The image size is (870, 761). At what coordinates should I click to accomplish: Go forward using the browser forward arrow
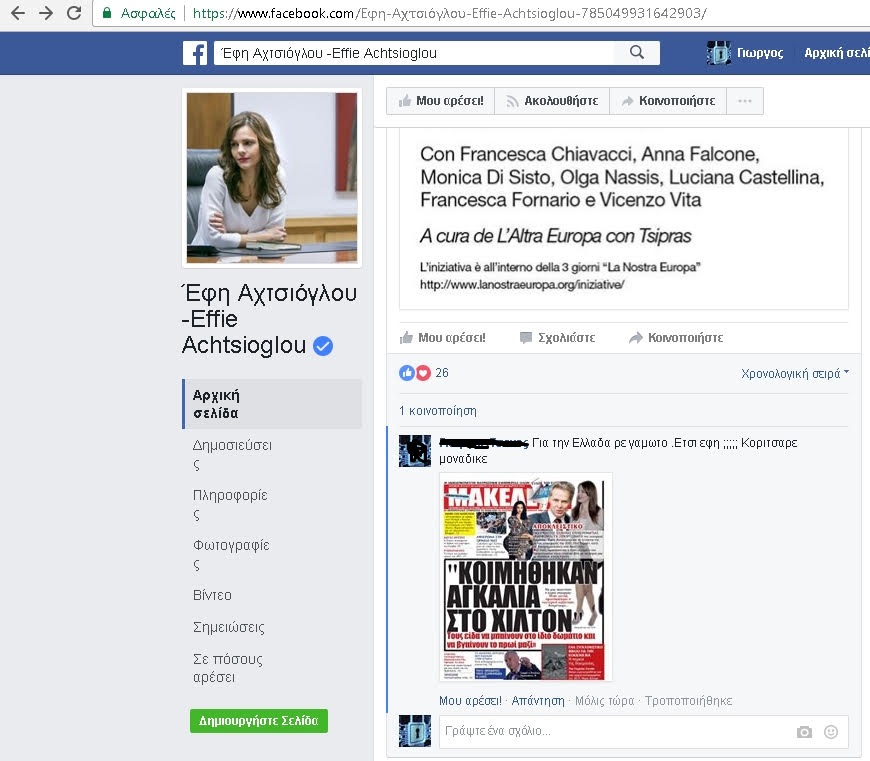click(x=46, y=13)
